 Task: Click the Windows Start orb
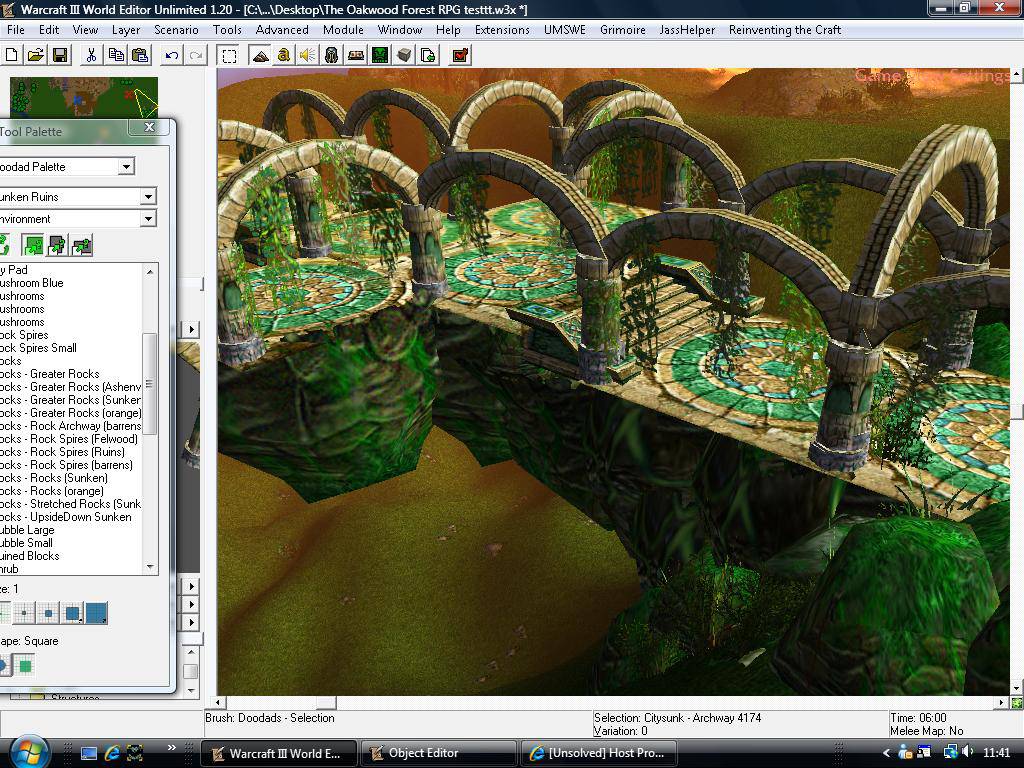30,752
